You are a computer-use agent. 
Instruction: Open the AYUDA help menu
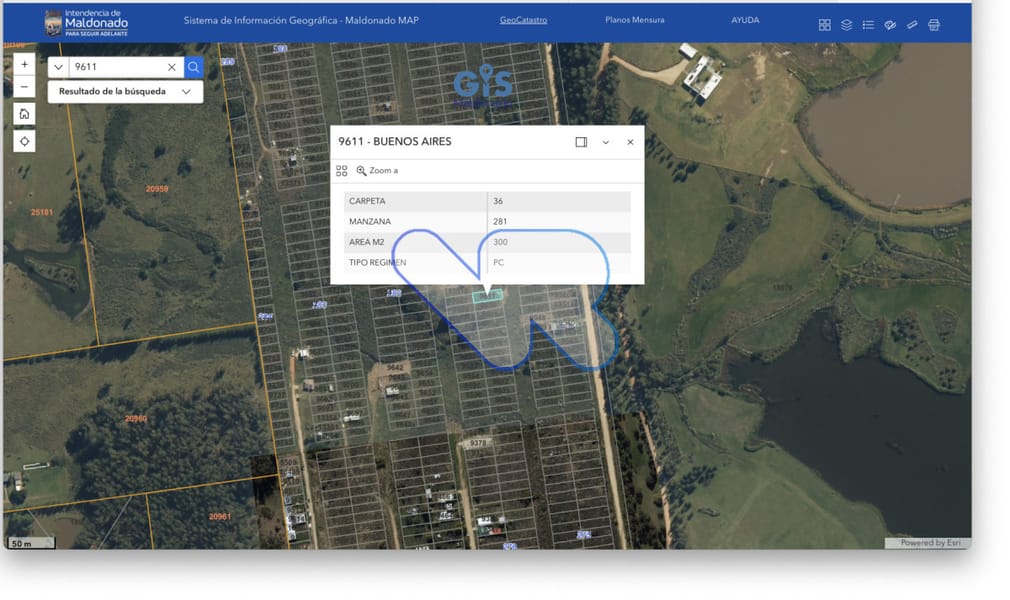(x=745, y=20)
